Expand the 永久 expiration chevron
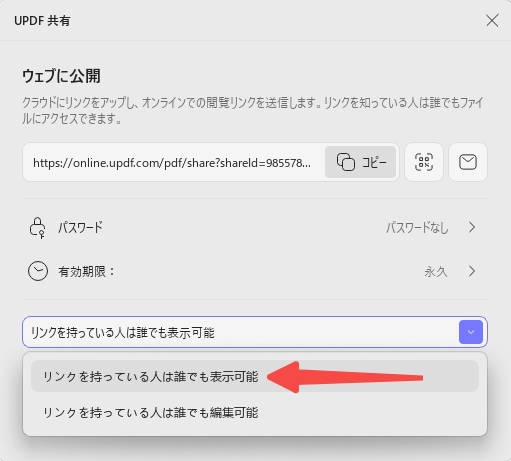This screenshot has height=461, width=511. click(472, 271)
